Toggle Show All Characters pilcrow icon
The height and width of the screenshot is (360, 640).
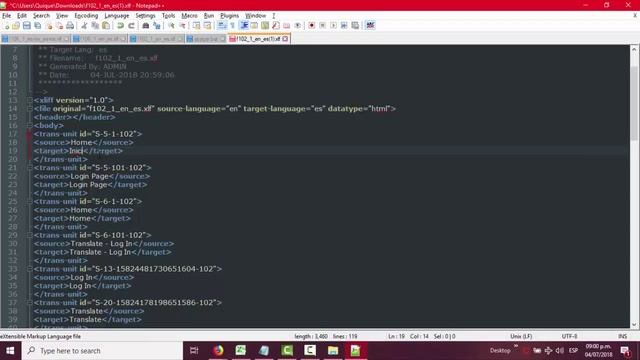pyautogui.click(x=233, y=25)
